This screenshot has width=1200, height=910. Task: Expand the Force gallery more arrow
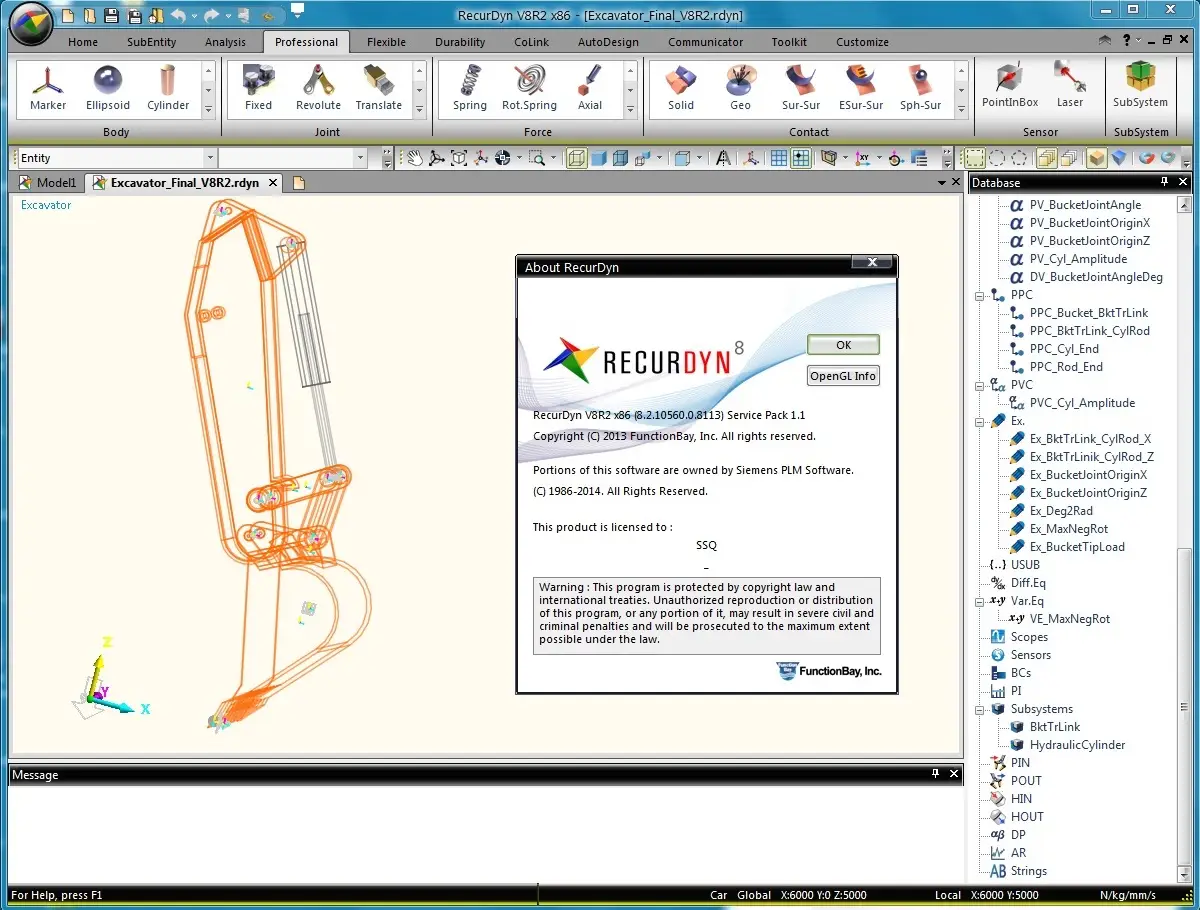point(630,108)
